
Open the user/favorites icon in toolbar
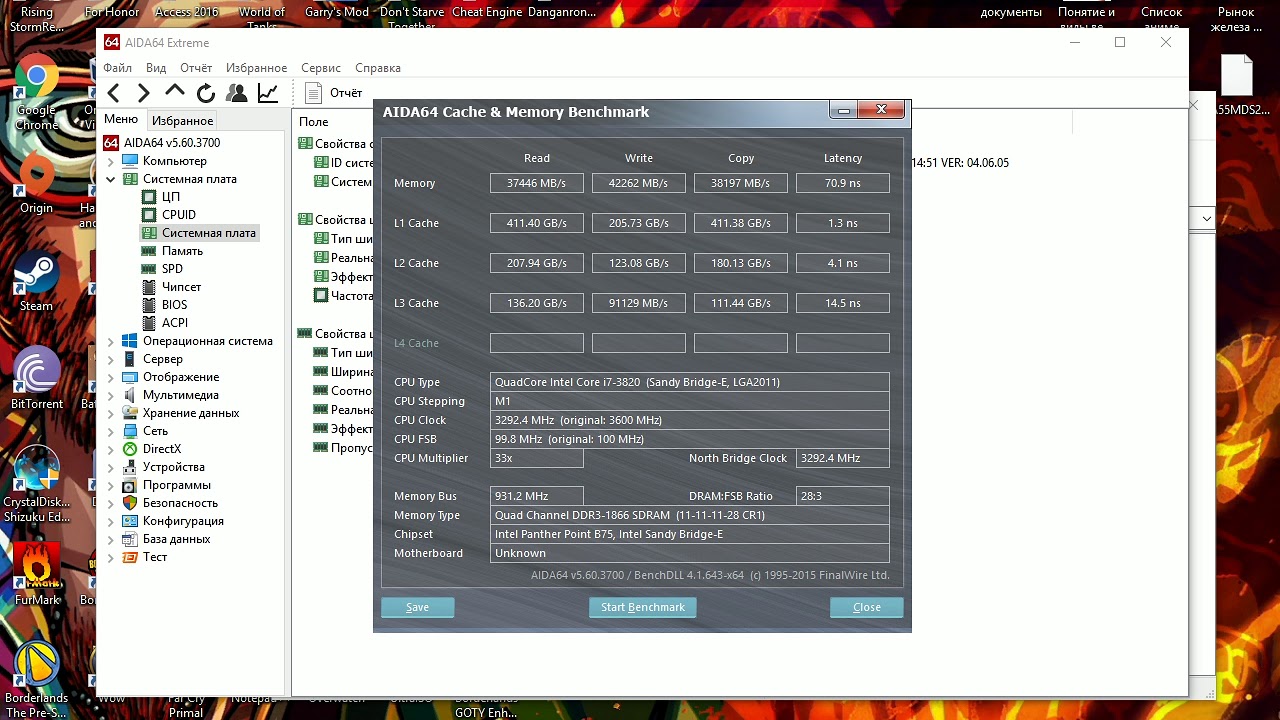coord(237,93)
